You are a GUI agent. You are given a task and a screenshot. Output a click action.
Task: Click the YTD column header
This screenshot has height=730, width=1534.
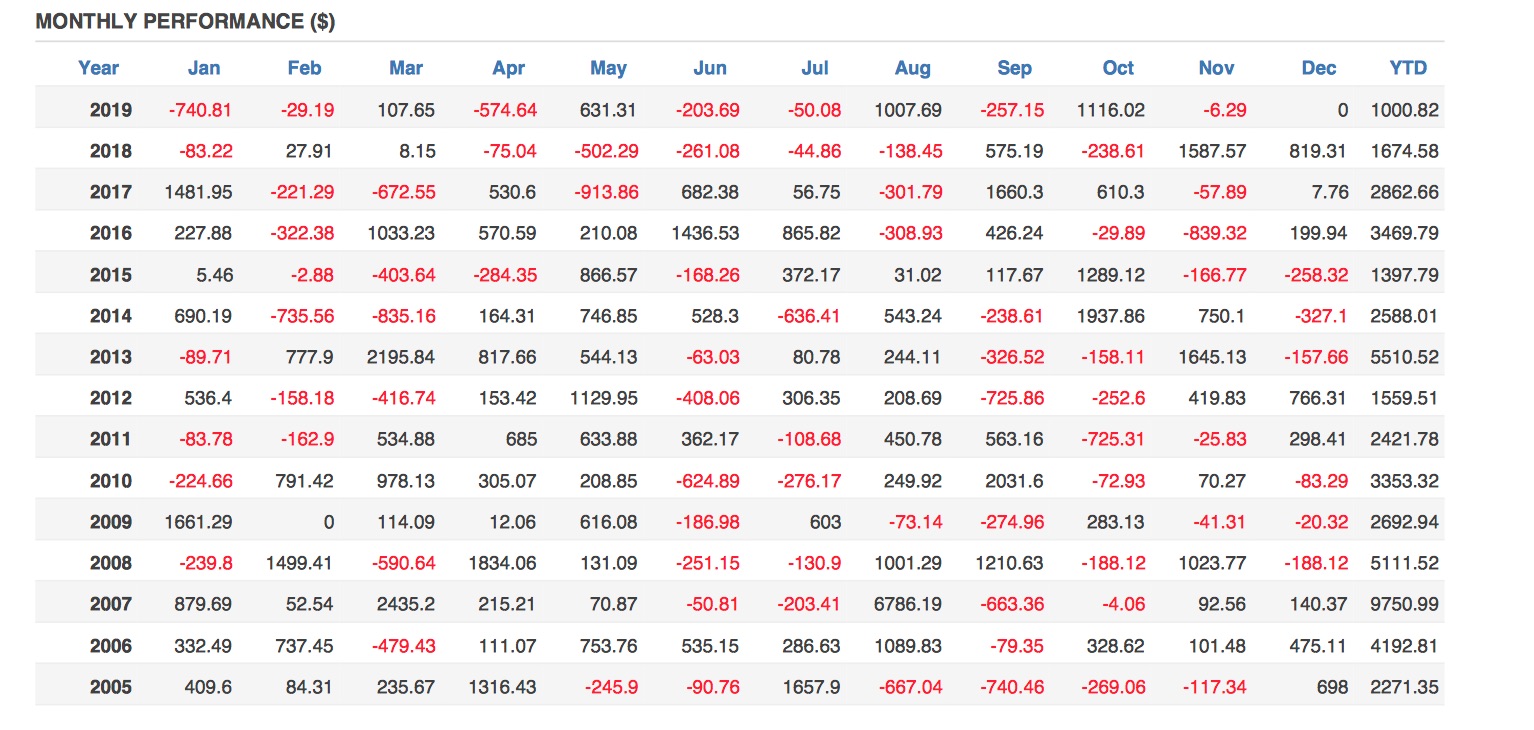[1408, 68]
